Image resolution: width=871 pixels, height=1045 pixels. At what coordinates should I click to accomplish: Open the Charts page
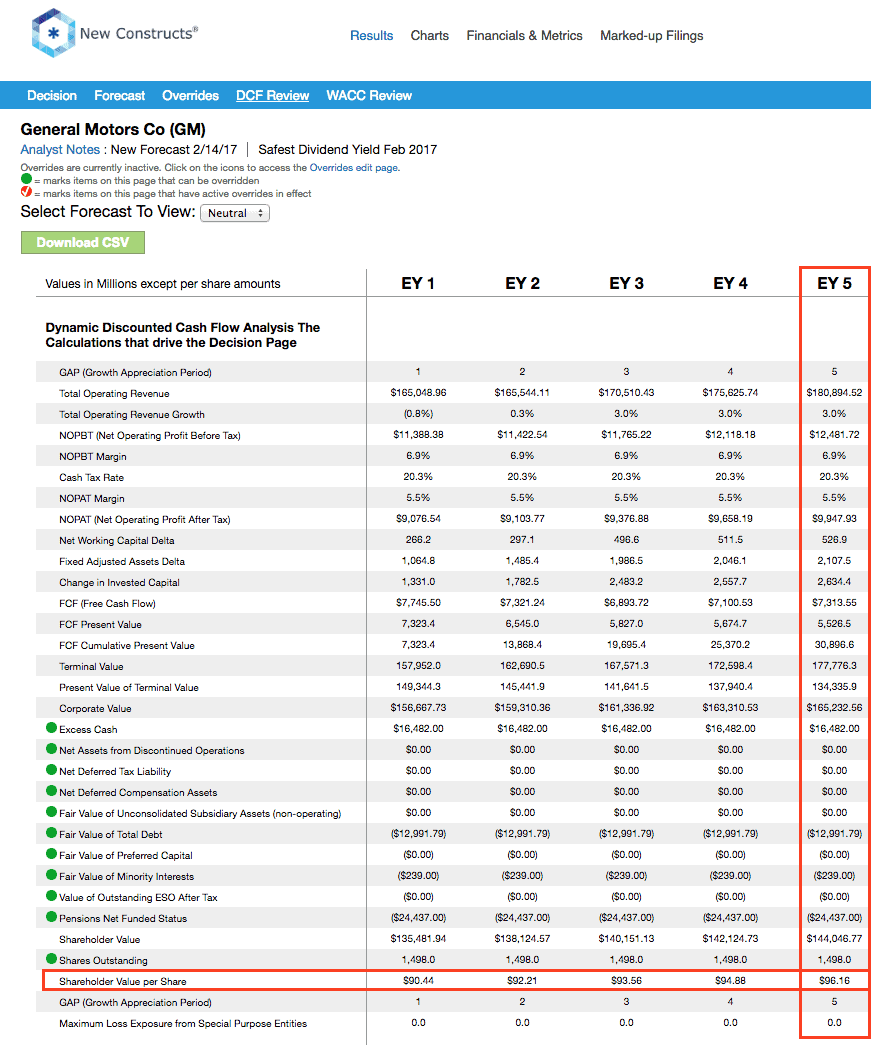[x=429, y=36]
